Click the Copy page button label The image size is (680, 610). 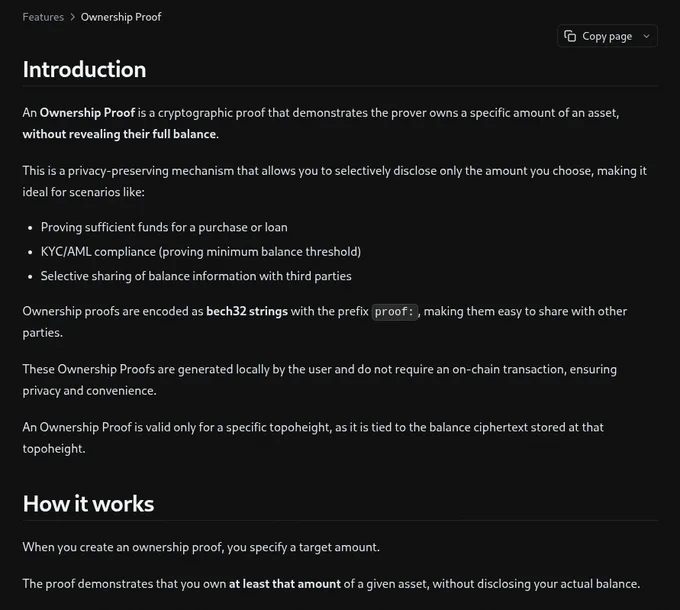click(x=607, y=36)
